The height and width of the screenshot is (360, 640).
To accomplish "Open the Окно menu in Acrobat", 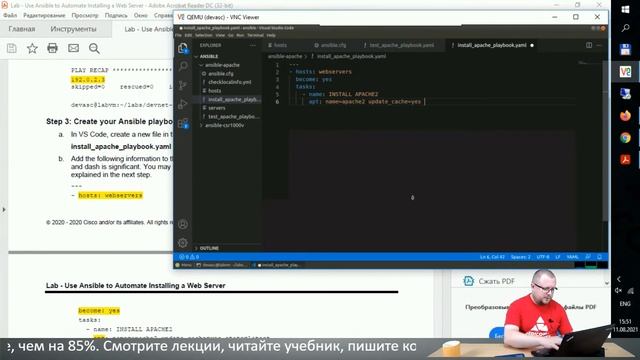I will [x=140, y=15].
